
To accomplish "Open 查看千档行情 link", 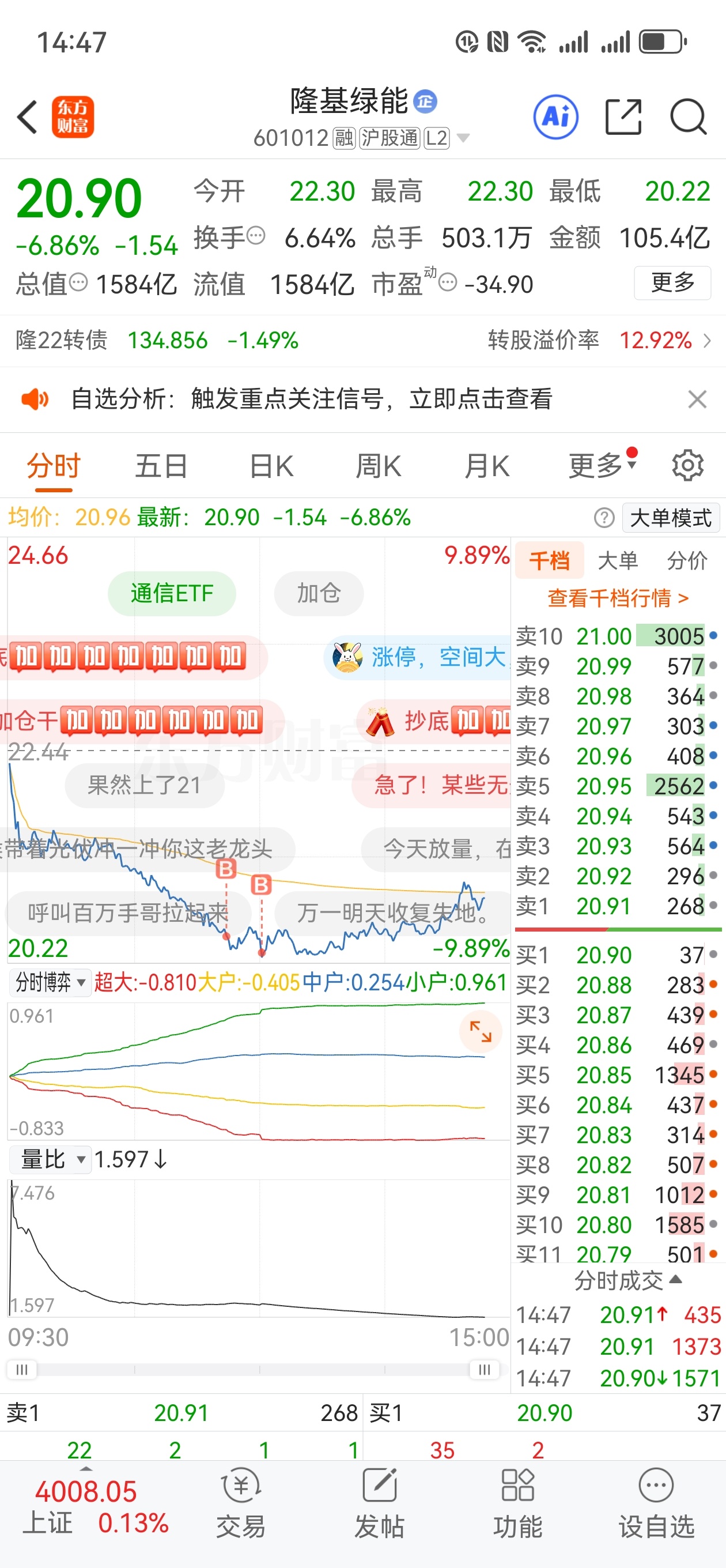I will coord(618,598).
